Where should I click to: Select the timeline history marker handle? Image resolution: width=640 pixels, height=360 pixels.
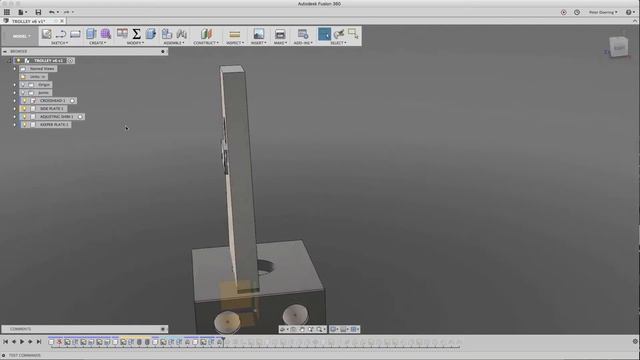[223, 340]
